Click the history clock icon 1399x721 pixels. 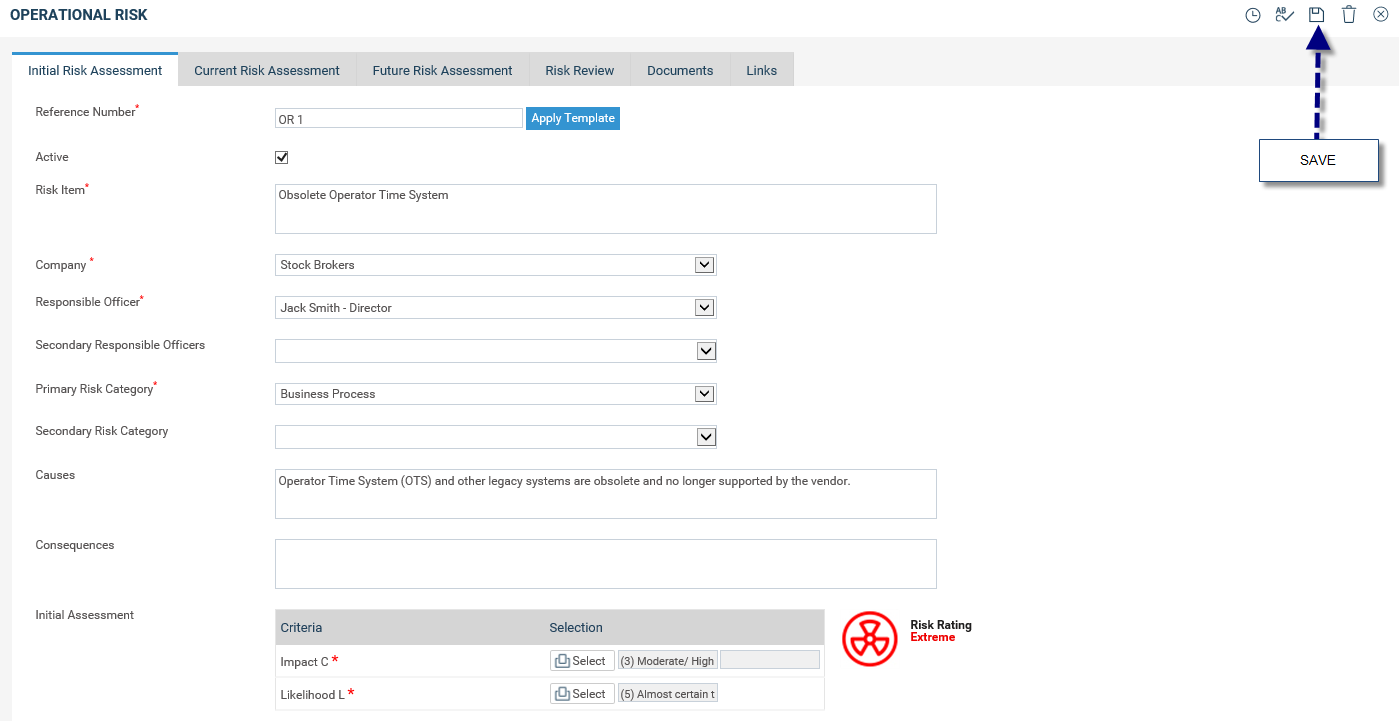pos(1252,15)
